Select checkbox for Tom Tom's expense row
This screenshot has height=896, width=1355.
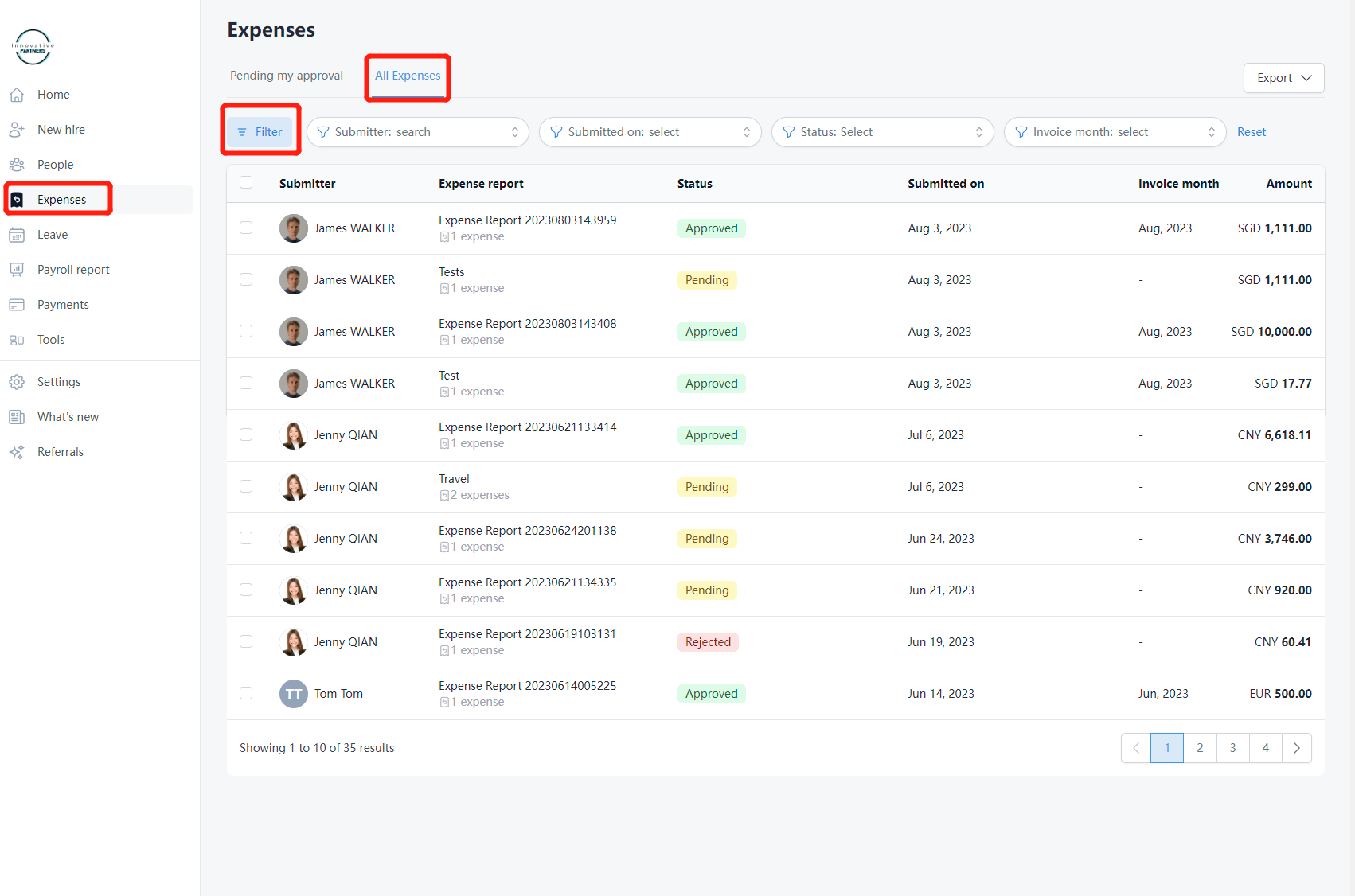(x=246, y=694)
